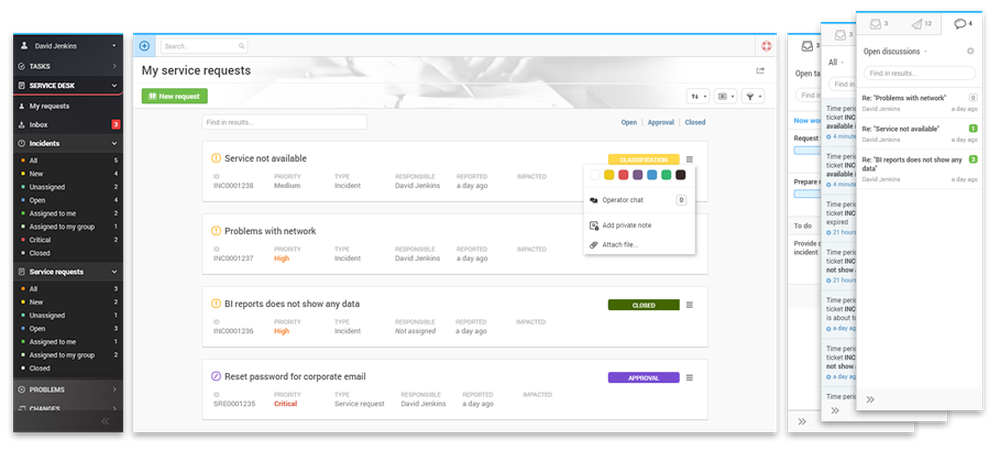
Task: Open the sort order dropdown
Action: click(x=698, y=96)
